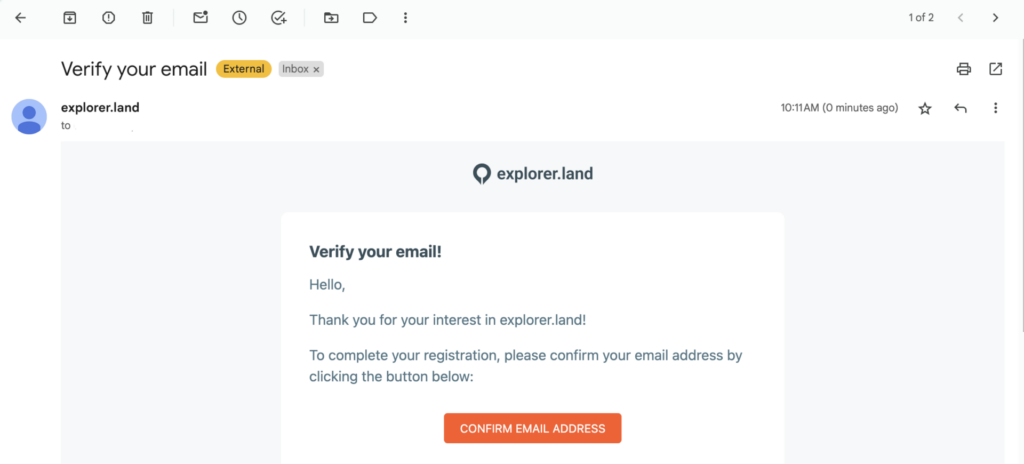Move the email to a folder
1024x464 pixels.
point(331,18)
